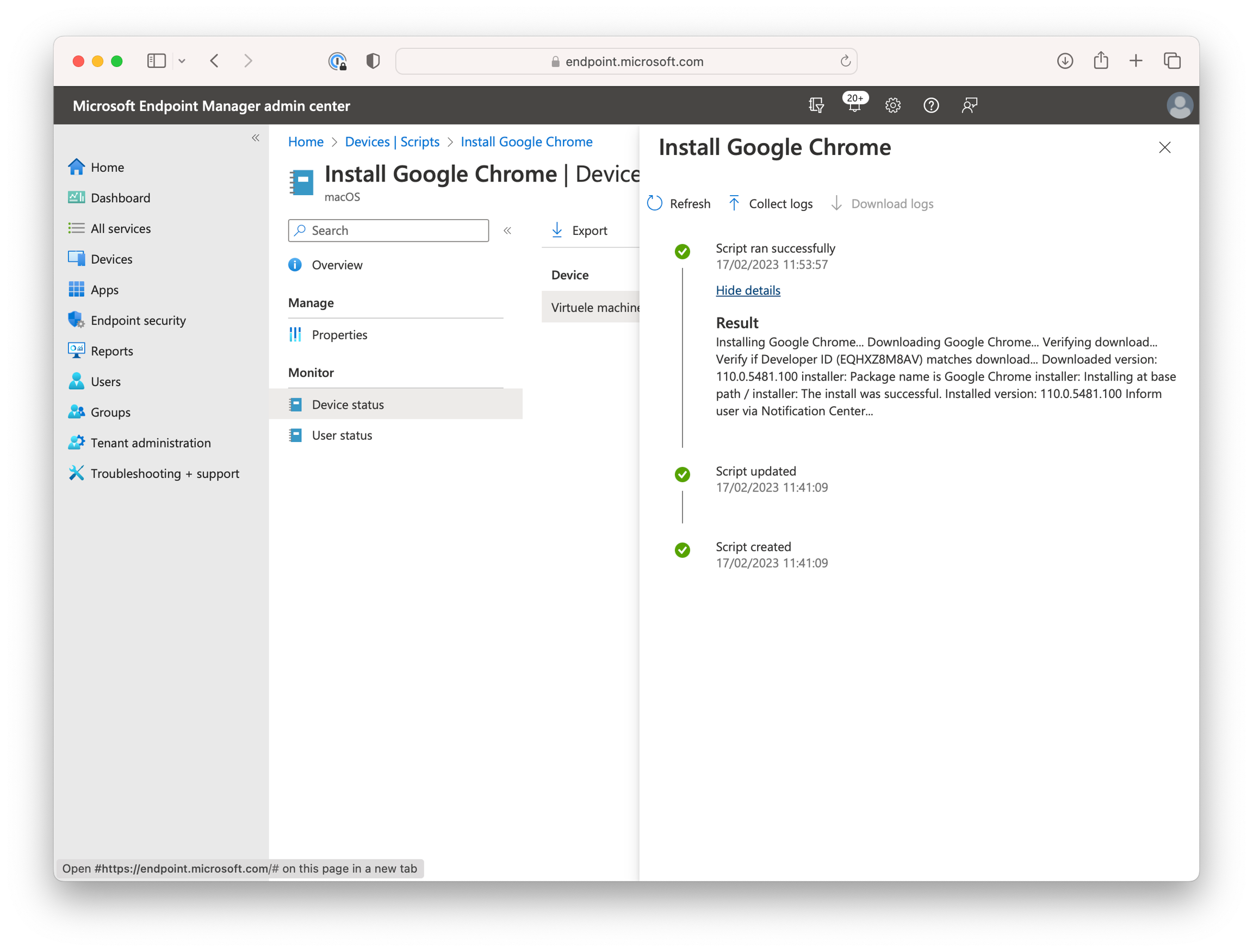This screenshot has width=1253, height=952.
Task: Click Export in device status toolbar
Action: point(579,230)
